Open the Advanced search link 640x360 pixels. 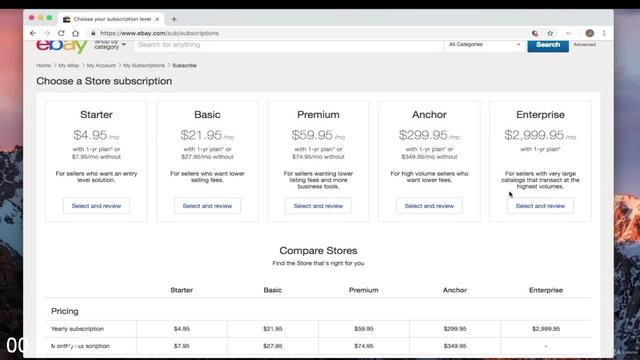[x=584, y=44]
